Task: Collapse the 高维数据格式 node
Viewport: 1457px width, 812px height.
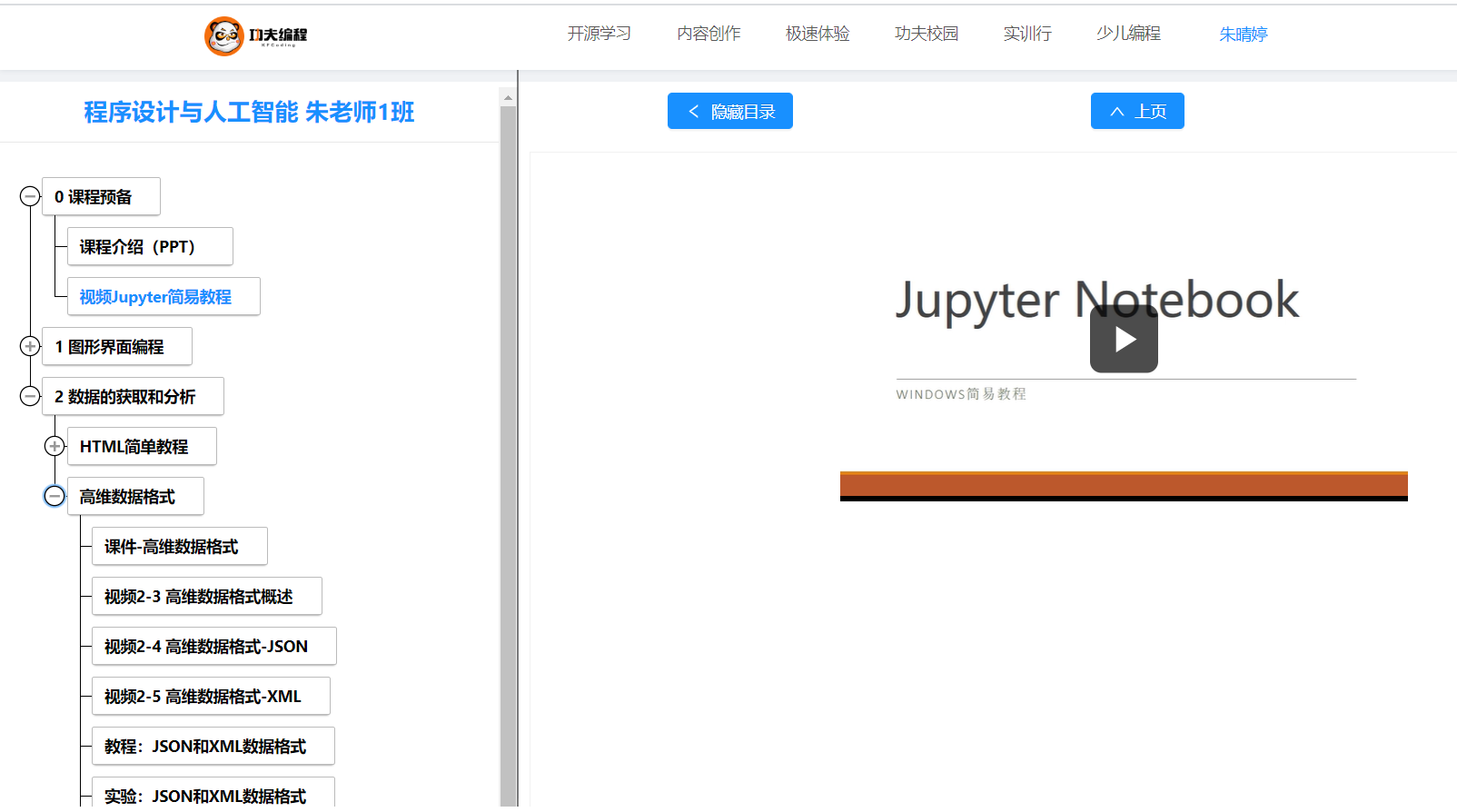Action: pyautogui.click(x=55, y=496)
